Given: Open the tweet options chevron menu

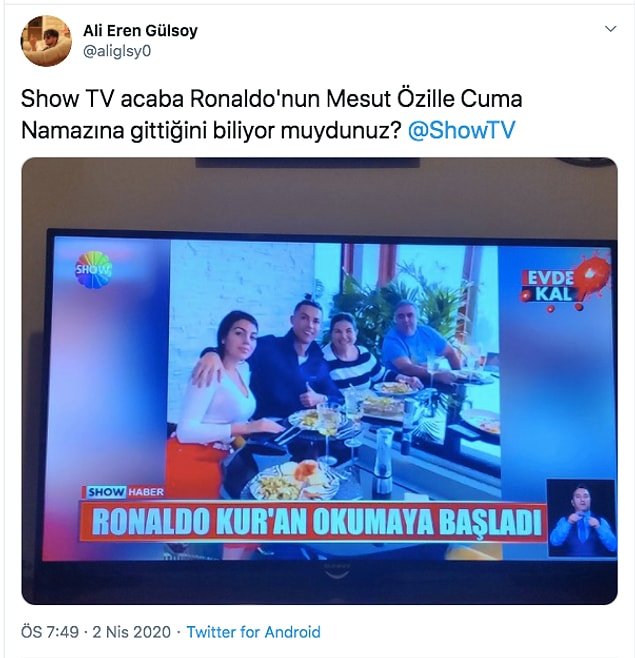Looking at the screenshot, I should [x=611, y=29].
